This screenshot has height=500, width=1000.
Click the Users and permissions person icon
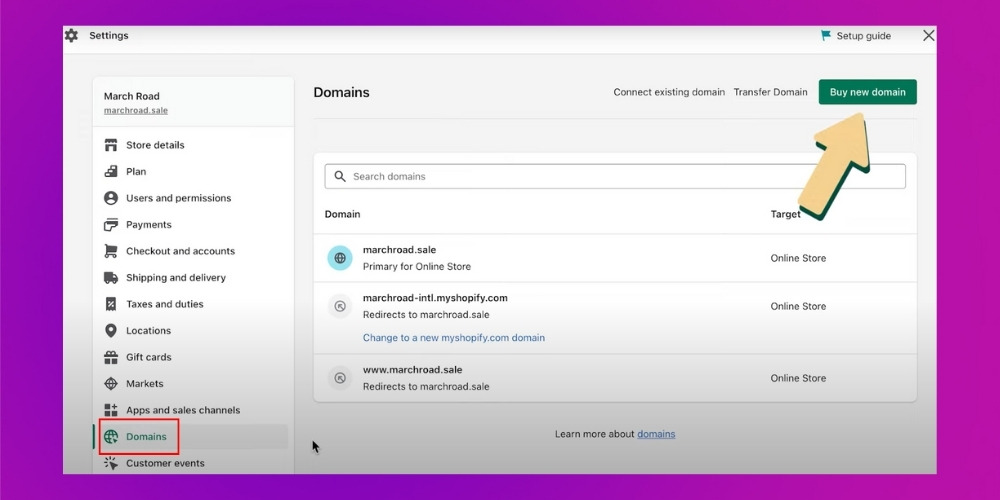pyautogui.click(x=111, y=198)
